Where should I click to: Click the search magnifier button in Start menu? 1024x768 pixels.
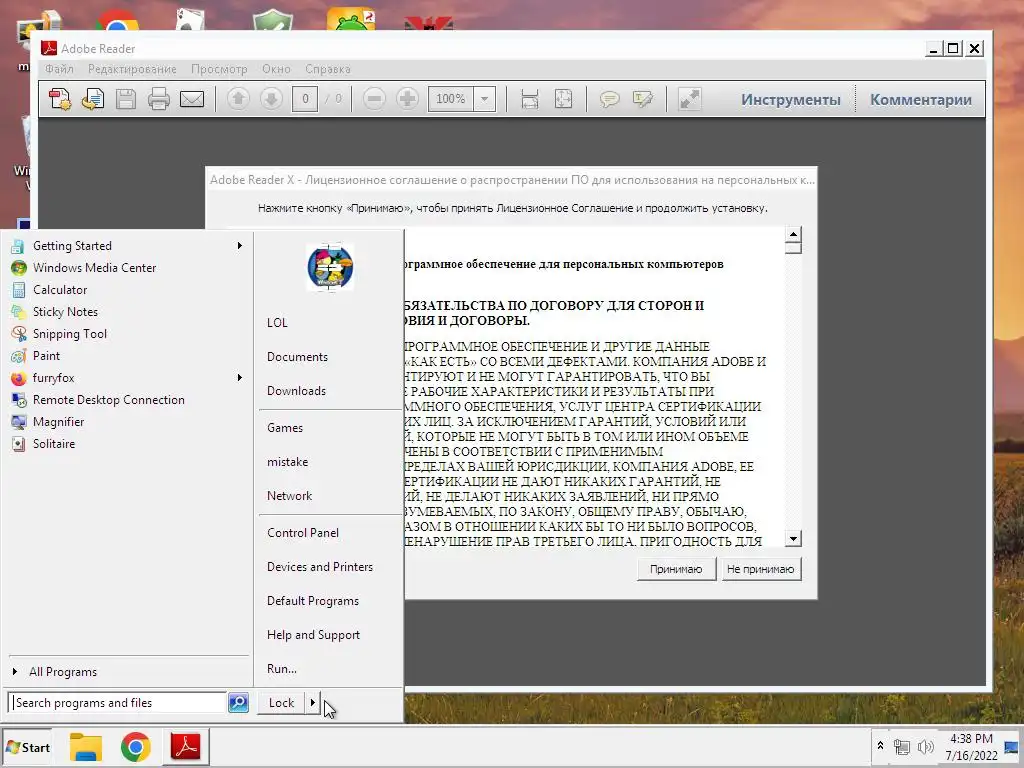point(238,703)
